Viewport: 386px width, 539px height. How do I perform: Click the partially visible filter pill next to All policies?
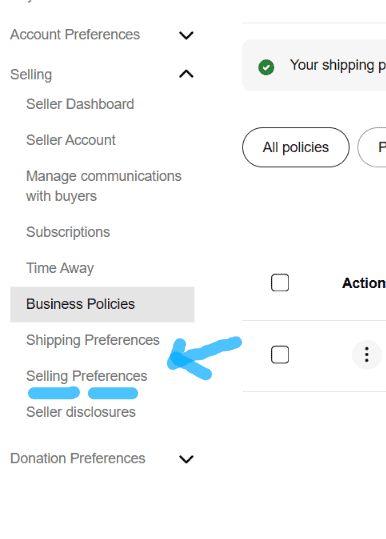tap(372, 147)
